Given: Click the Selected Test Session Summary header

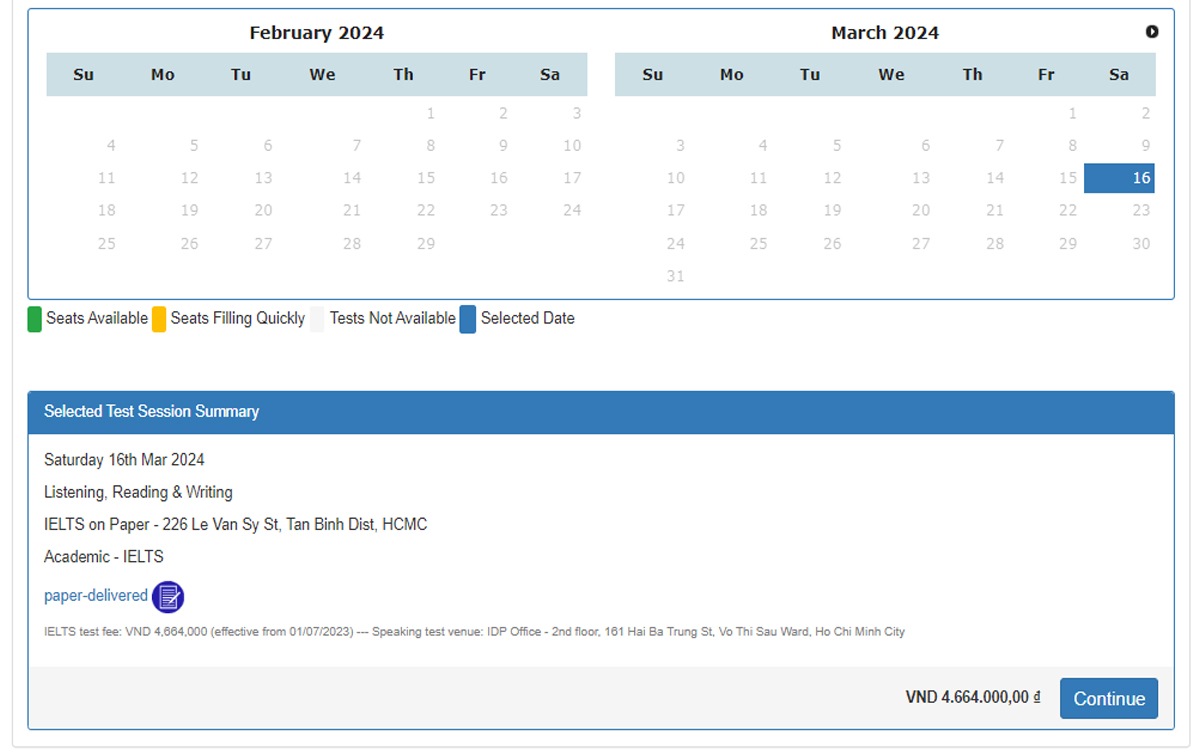Looking at the screenshot, I should pyautogui.click(x=151, y=412).
